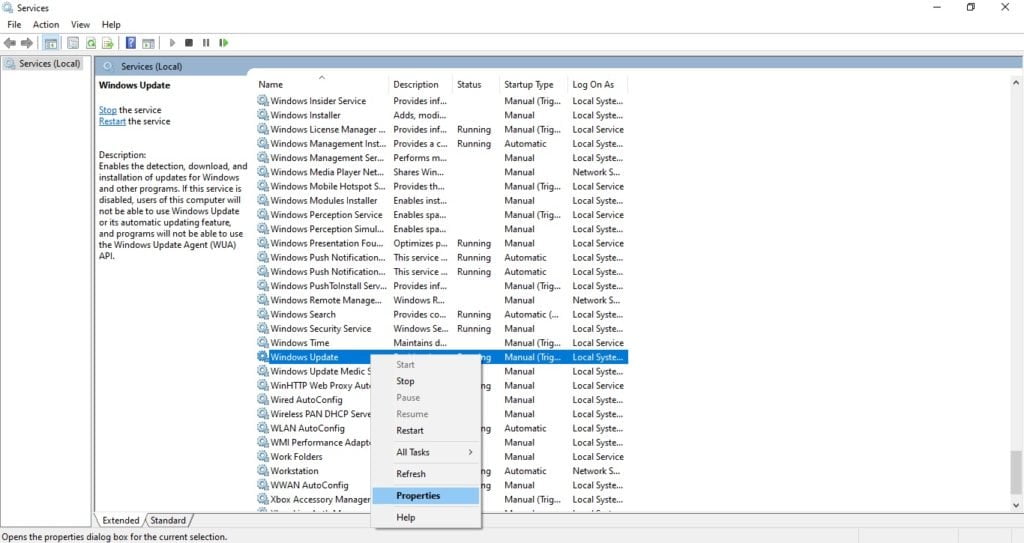The image size is (1024, 543).
Task: Switch to the Extended tab
Action: tap(121, 520)
